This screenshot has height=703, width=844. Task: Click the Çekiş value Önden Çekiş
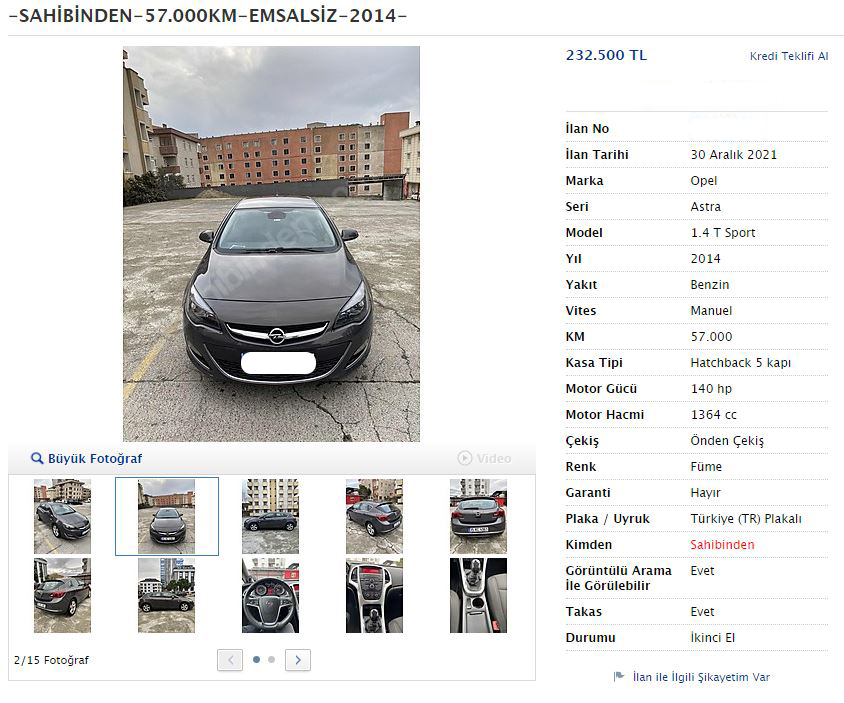[x=727, y=441]
